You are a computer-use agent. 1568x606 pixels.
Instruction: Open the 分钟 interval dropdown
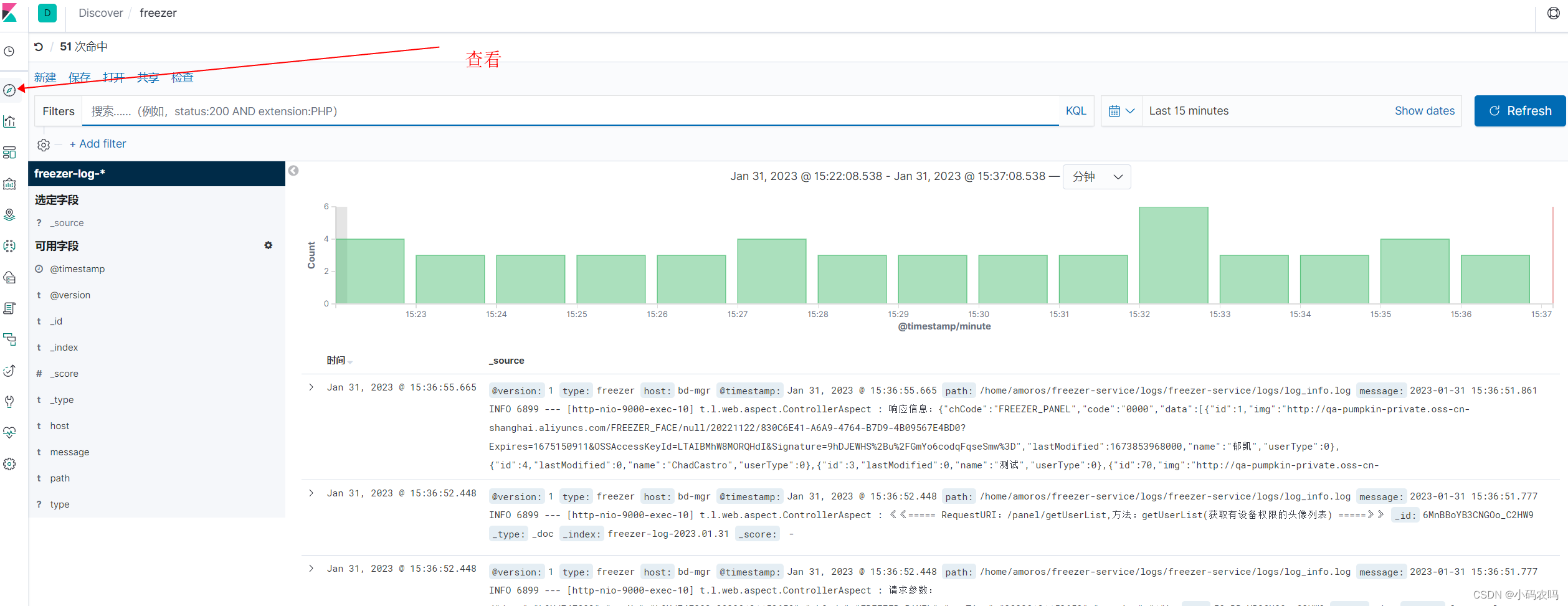click(1096, 177)
